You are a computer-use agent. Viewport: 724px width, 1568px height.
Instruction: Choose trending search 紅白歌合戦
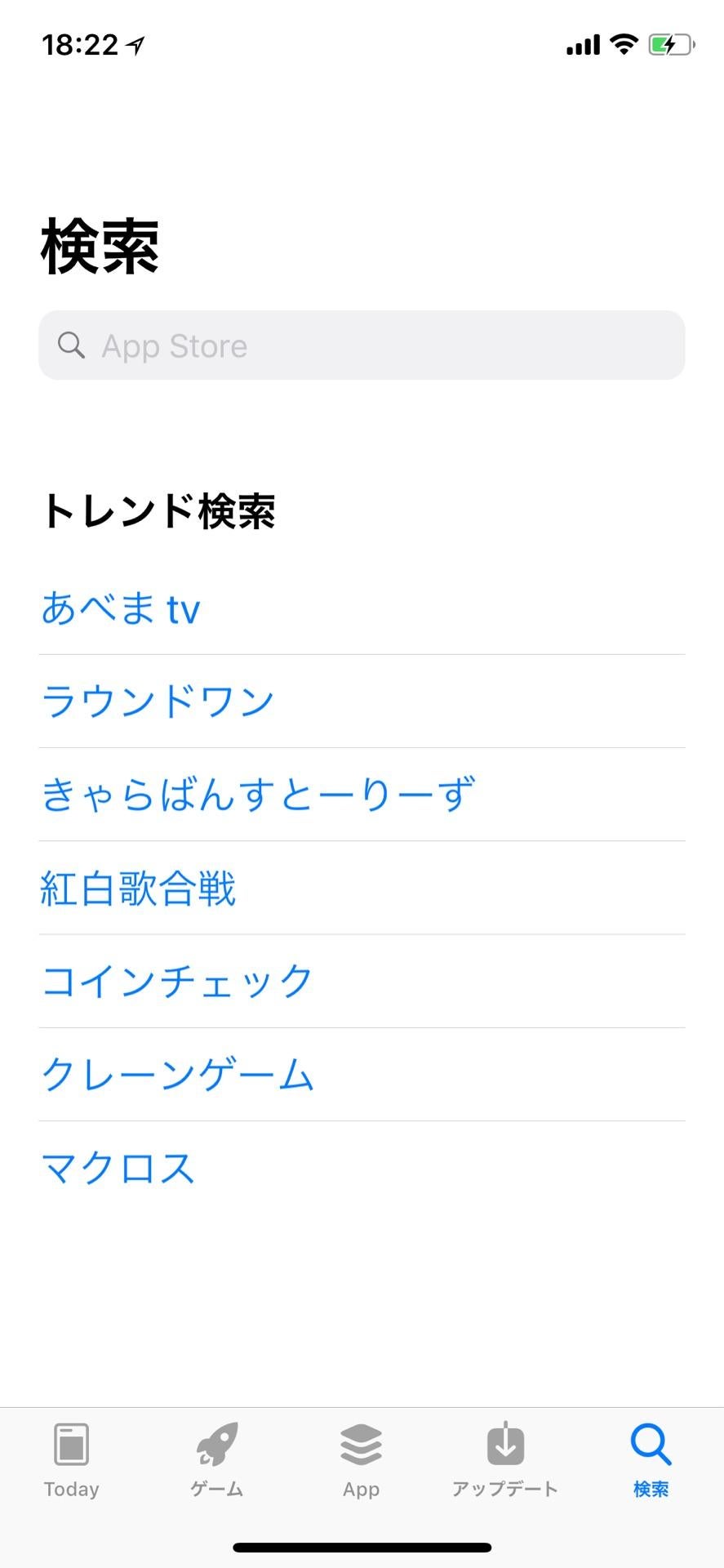(x=138, y=888)
